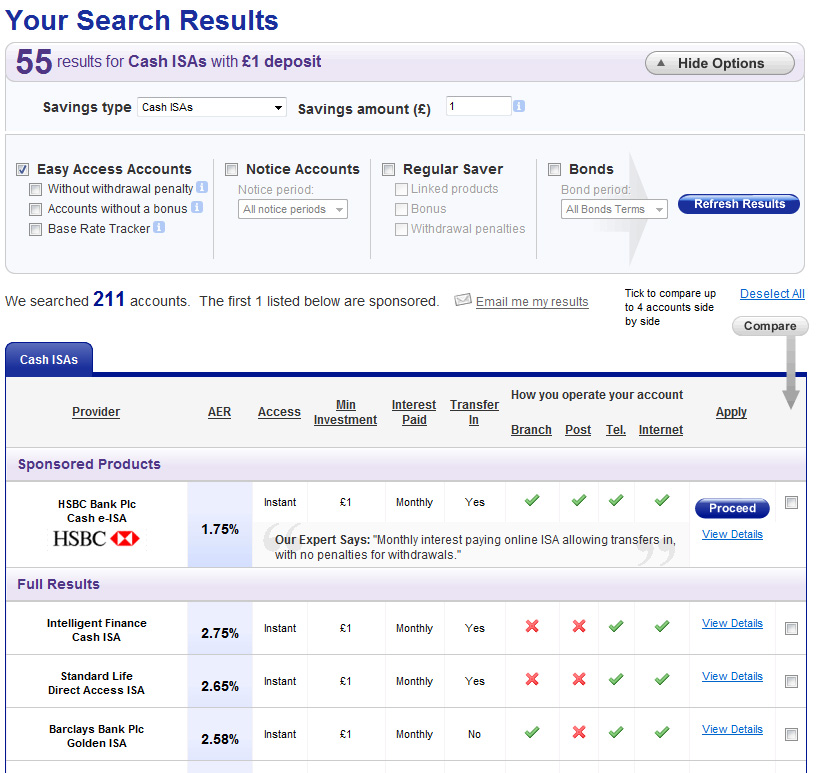Uncheck Easy Access Accounts checkbox
This screenshot has height=773, width=826.
pos(22,169)
